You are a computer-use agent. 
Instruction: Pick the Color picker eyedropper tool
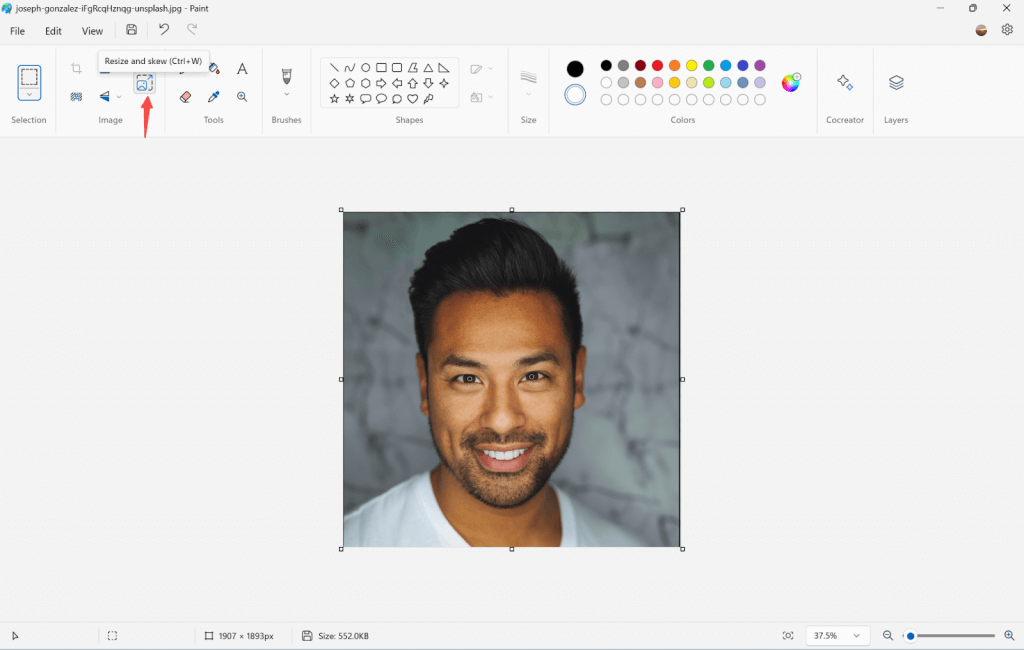click(x=213, y=97)
